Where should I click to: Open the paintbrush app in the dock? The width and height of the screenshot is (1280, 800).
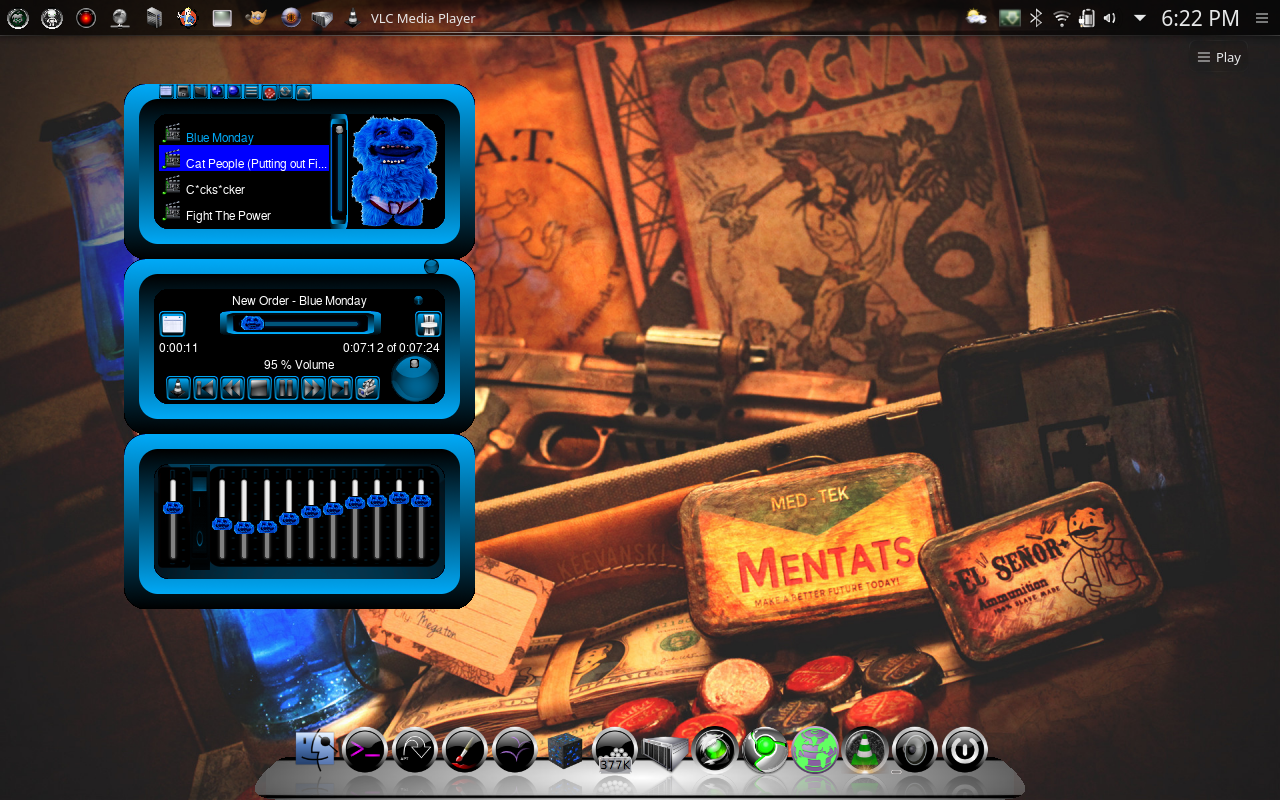click(465, 751)
